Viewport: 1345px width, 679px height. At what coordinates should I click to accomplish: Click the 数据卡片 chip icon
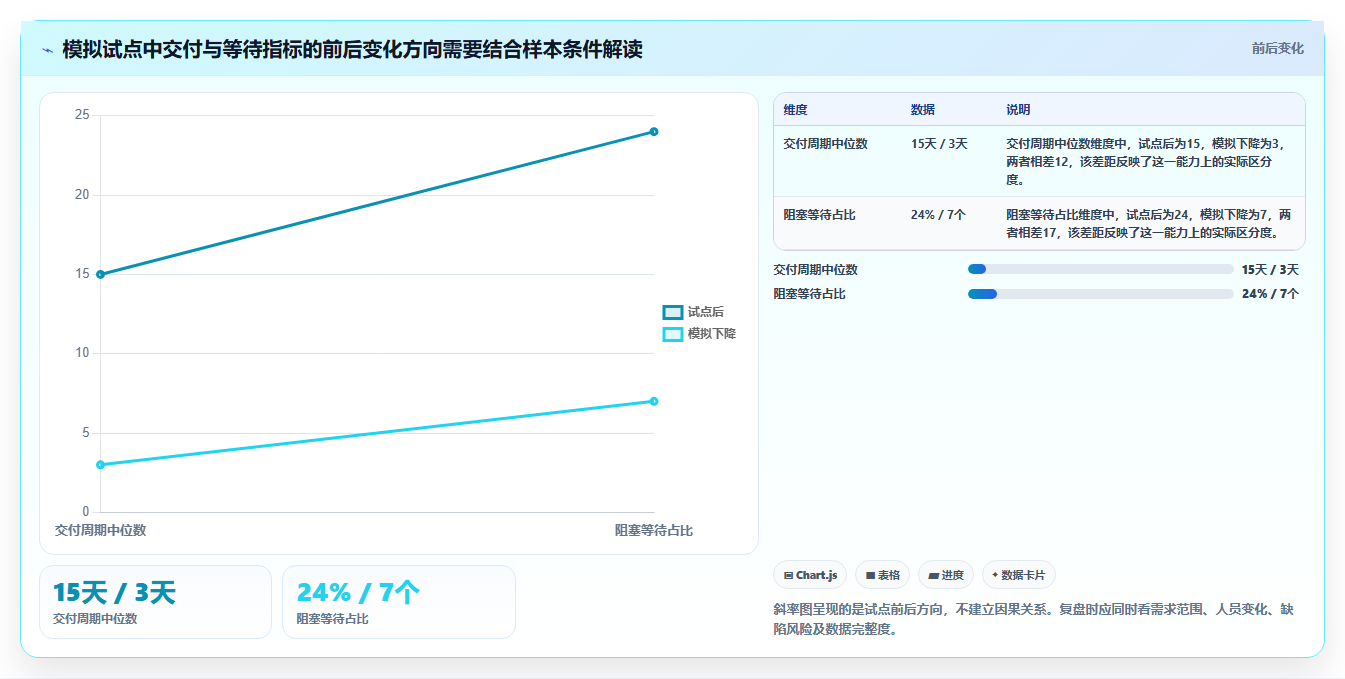click(995, 575)
